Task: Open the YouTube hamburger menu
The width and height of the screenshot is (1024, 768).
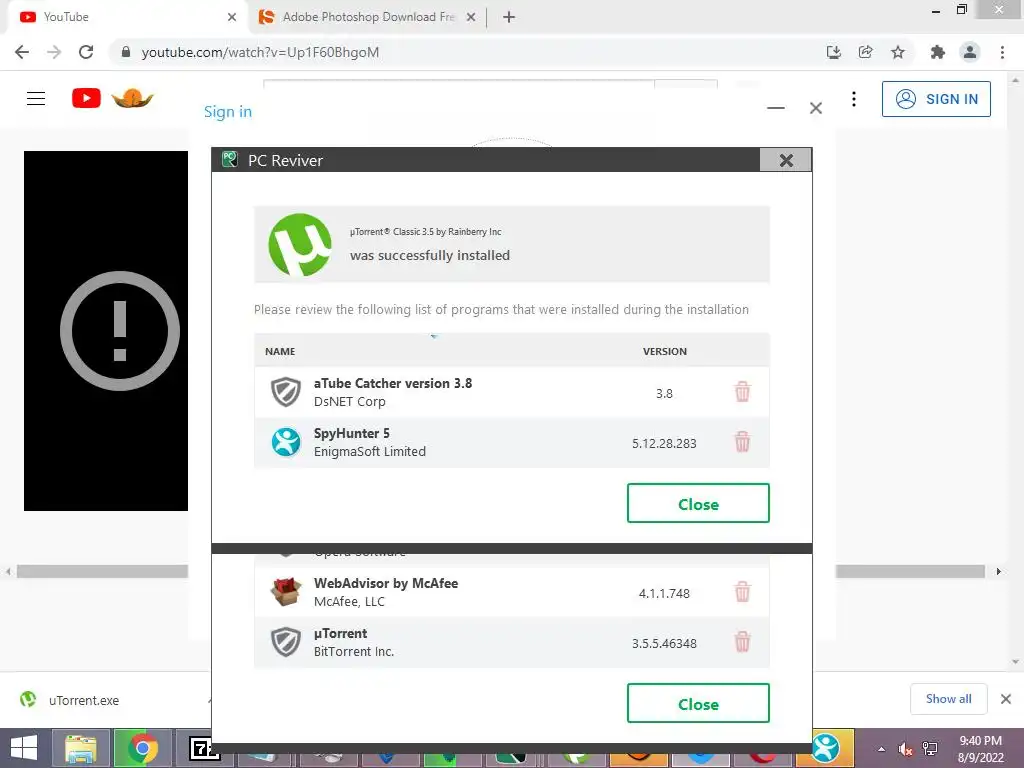Action: (36, 99)
